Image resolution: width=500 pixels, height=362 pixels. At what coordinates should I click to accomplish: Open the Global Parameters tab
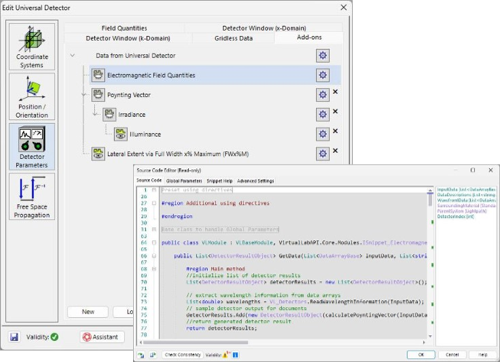tap(184, 181)
